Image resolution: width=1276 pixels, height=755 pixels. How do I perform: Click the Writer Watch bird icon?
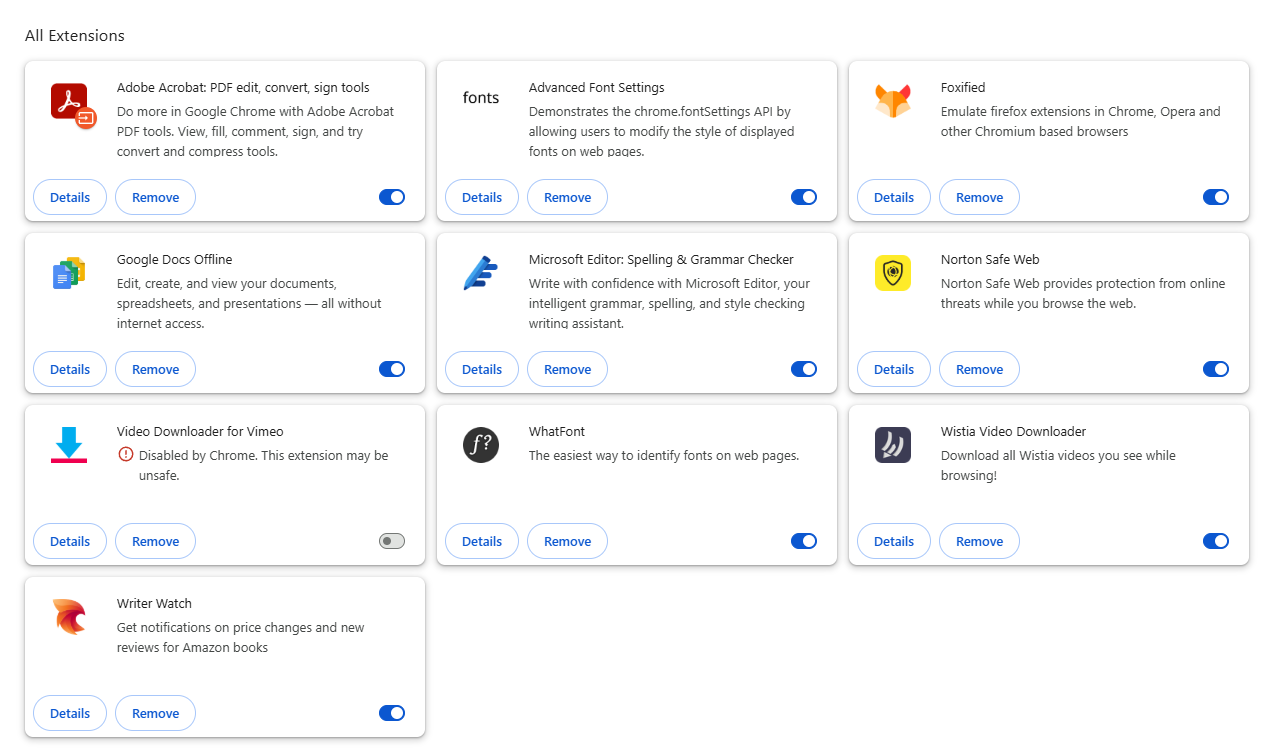pos(69,617)
